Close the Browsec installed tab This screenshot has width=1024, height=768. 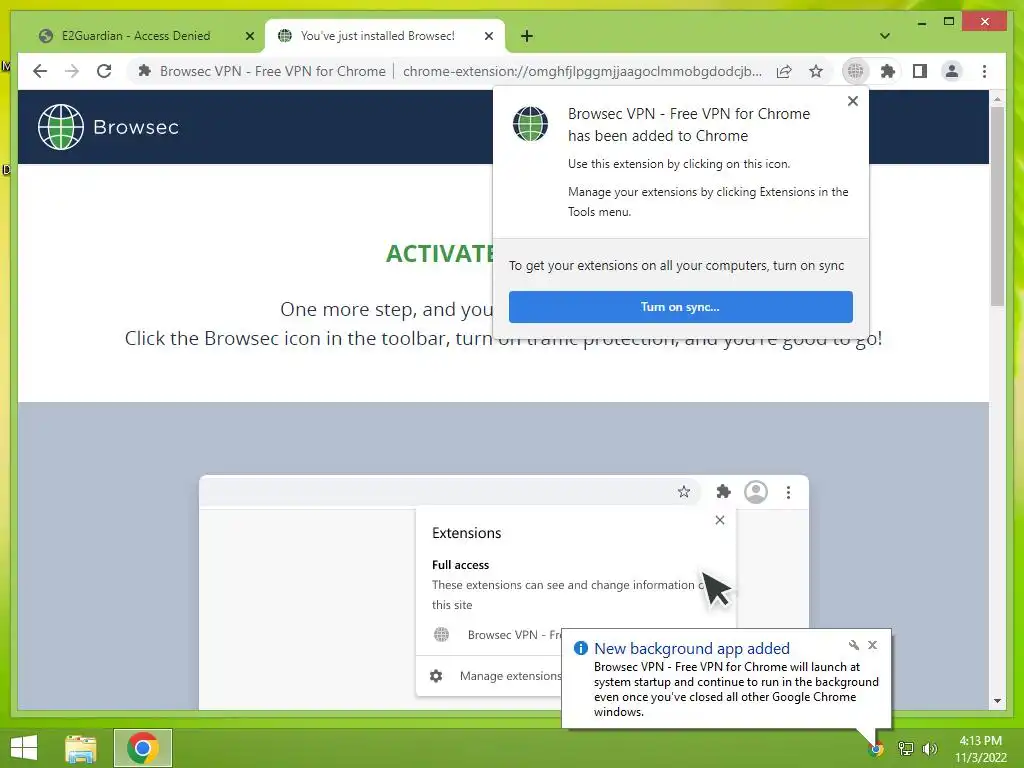[x=488, y=36]
